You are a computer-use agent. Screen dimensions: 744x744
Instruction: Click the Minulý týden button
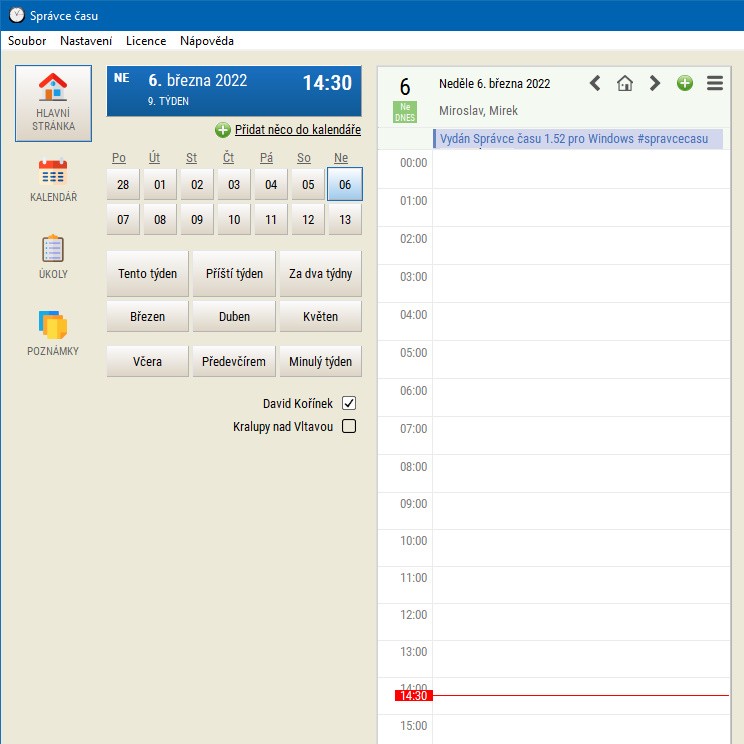point(320,362)
